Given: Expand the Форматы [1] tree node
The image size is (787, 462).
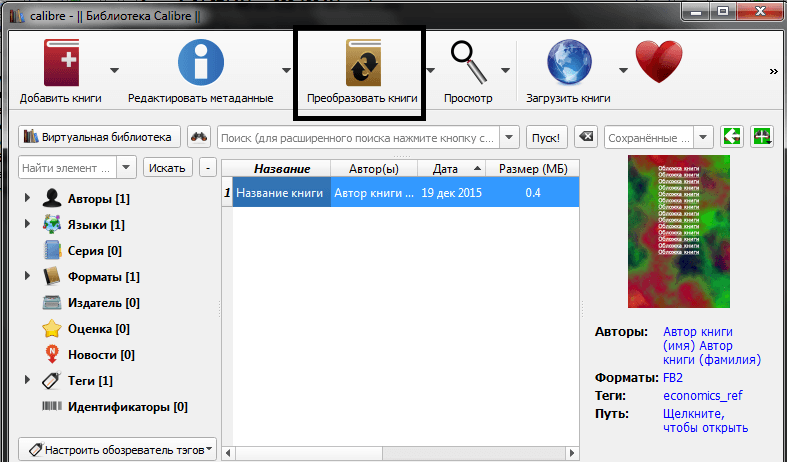Looking at the screenshot, I should [28, 276].
